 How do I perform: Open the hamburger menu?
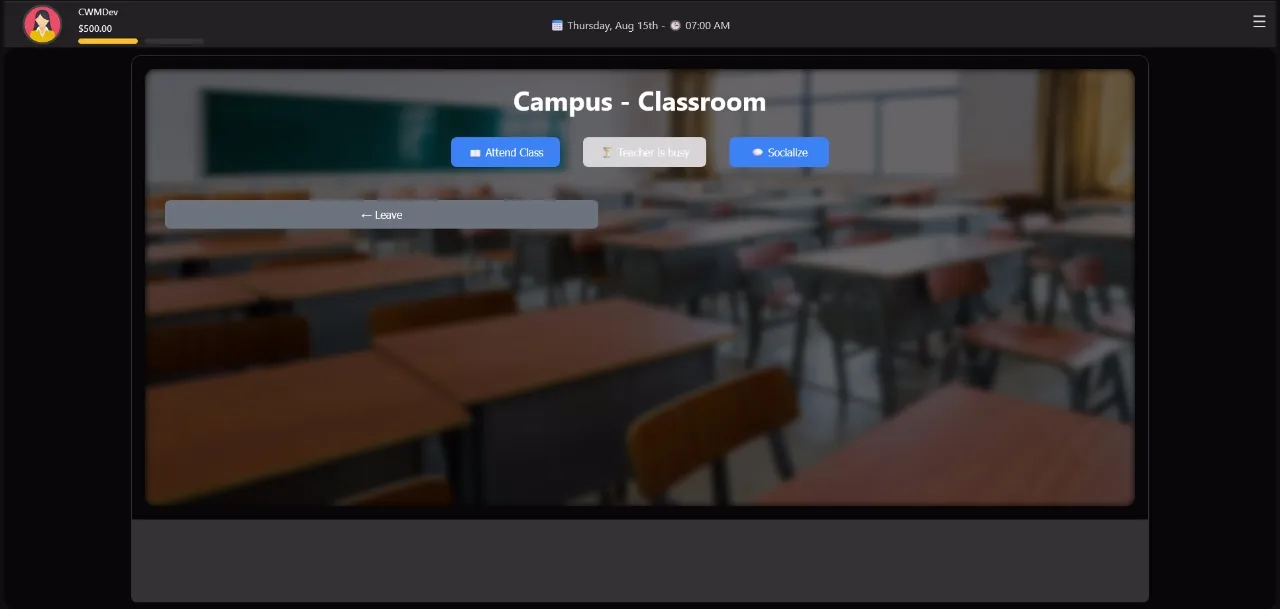tap(1259, 20)
